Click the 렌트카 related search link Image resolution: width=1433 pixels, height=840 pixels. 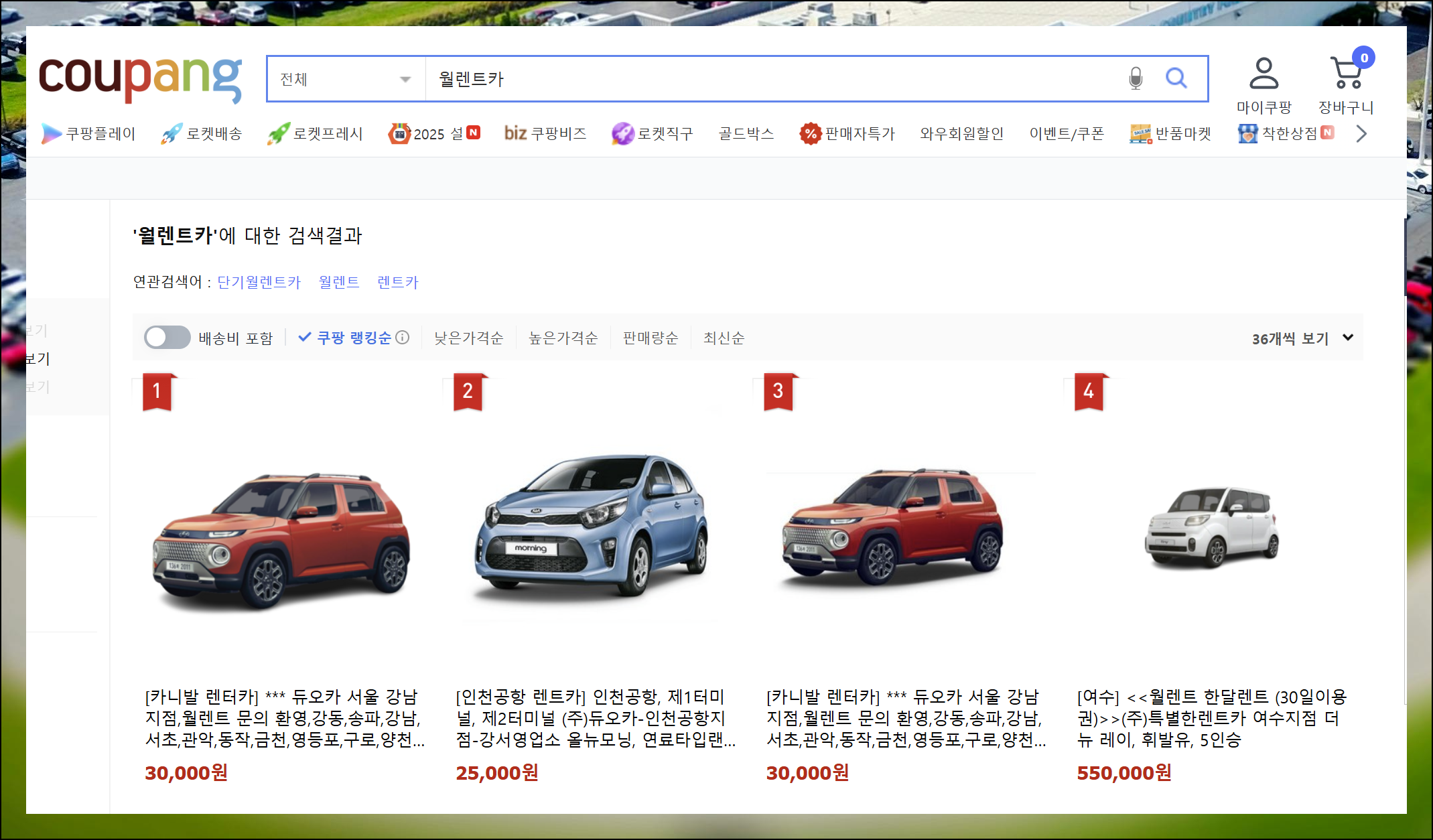(397, 282)
